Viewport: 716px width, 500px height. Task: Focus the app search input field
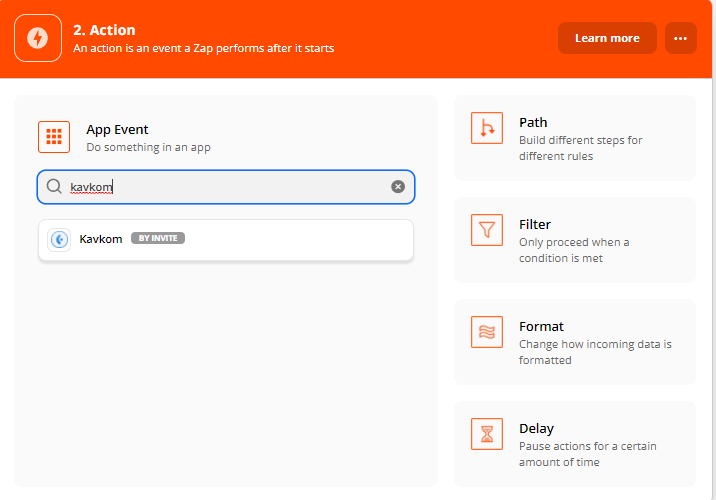click(225, 187)
